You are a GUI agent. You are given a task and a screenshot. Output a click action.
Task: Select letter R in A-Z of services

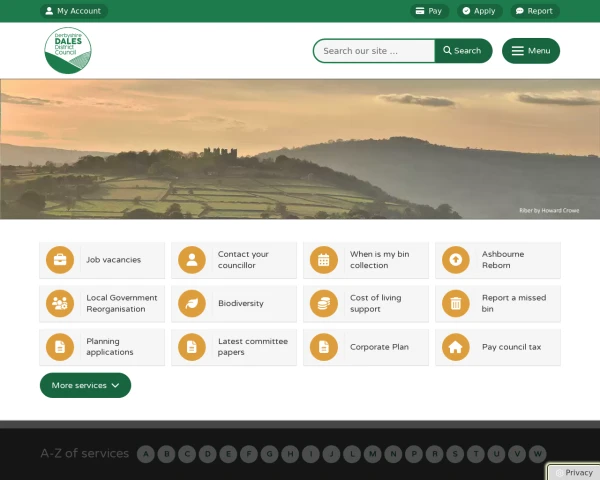coord(435,454)
